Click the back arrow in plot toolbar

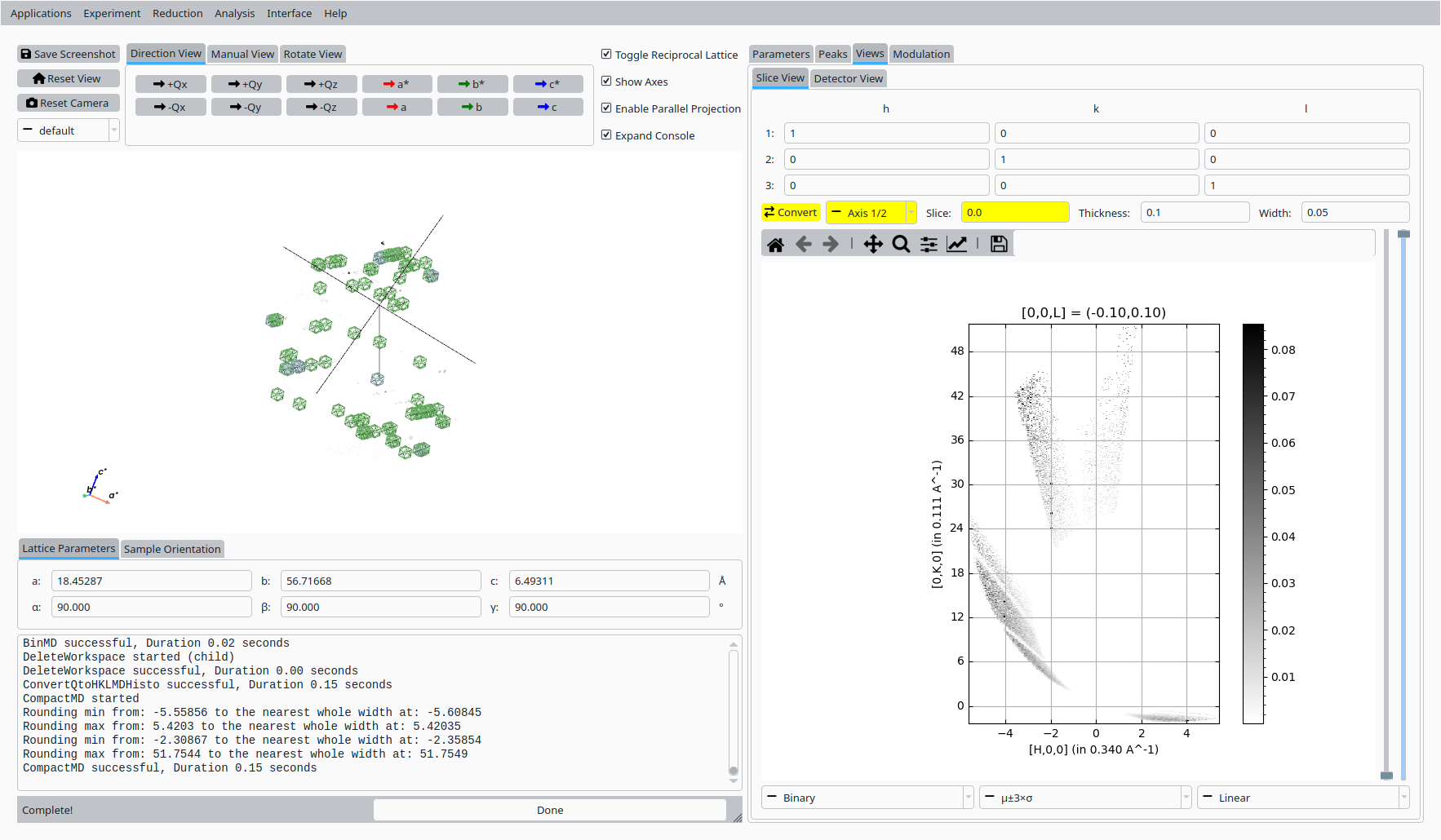click(803, 244)
